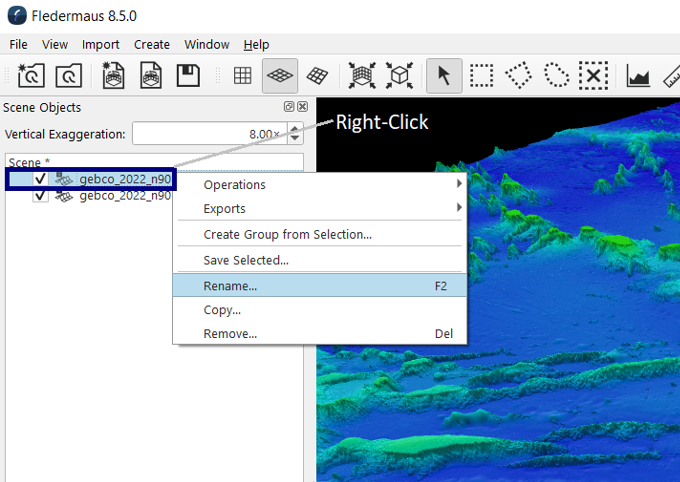Select the unhighlighted gebco_2022_n90 tree row name
680x482 pixels.
[125, 196]
